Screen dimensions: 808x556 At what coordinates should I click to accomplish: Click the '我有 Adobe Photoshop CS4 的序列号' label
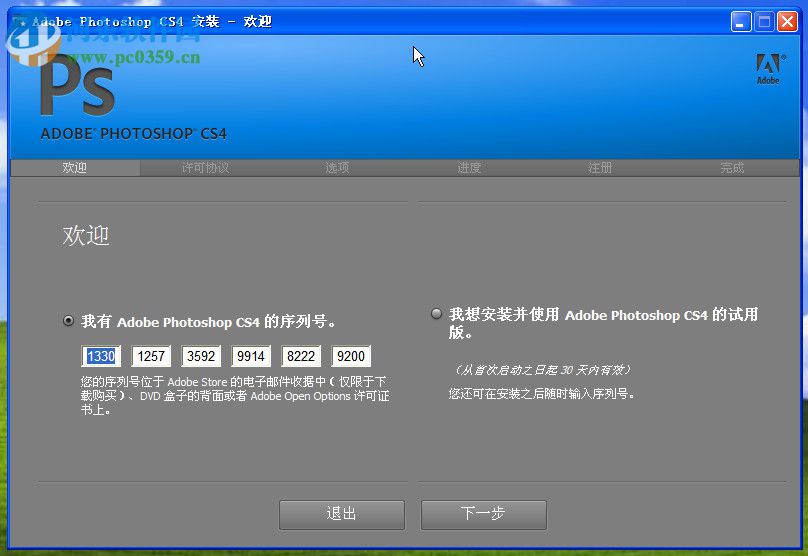click(x=208, y=322)
